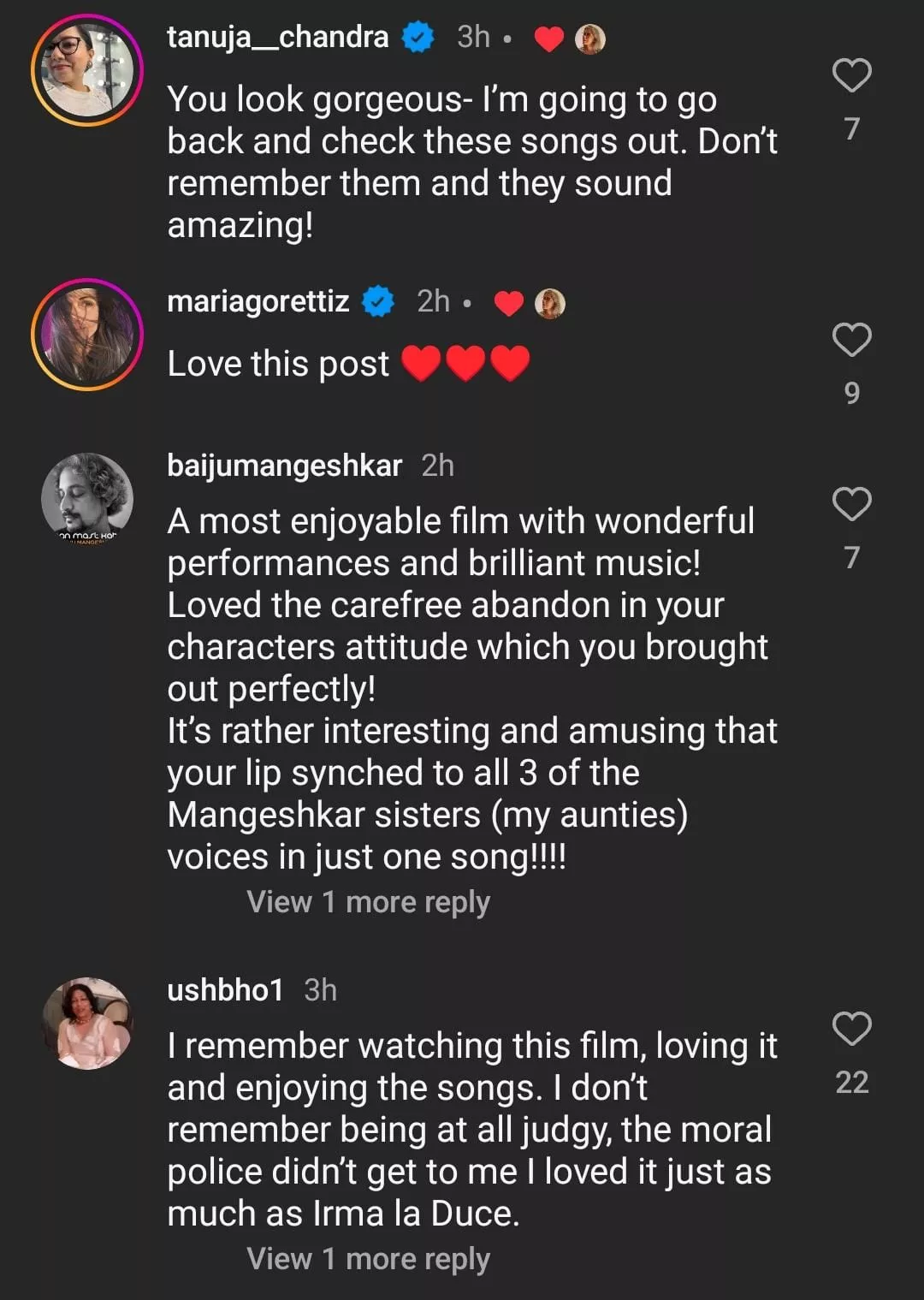The height and width of the screenshot is (1300, 924).
Task: Open the tanuja__chandra username link
Action: (x=277, y=37)
